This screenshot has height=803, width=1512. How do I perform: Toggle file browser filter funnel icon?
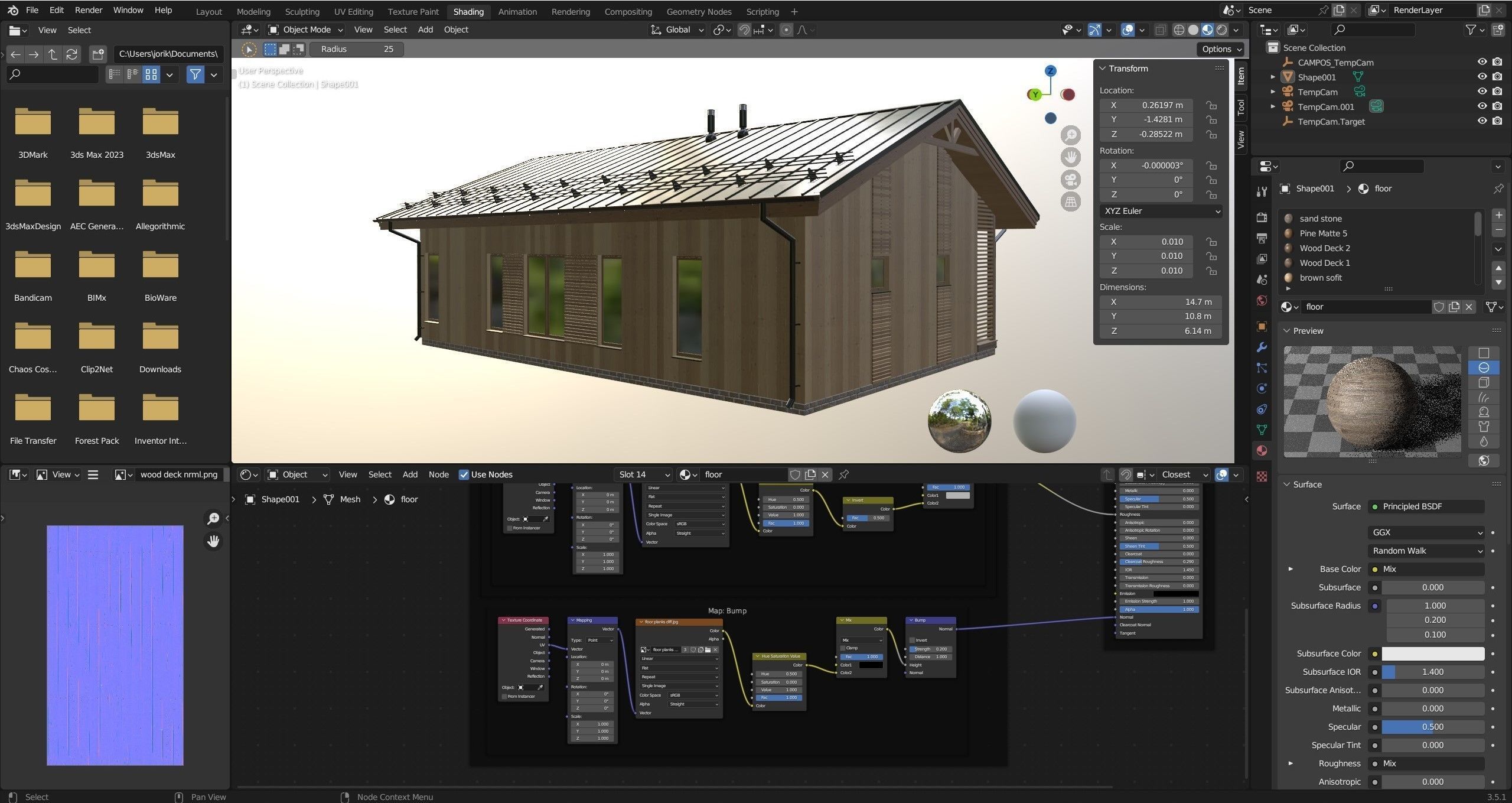pos(195,74)
